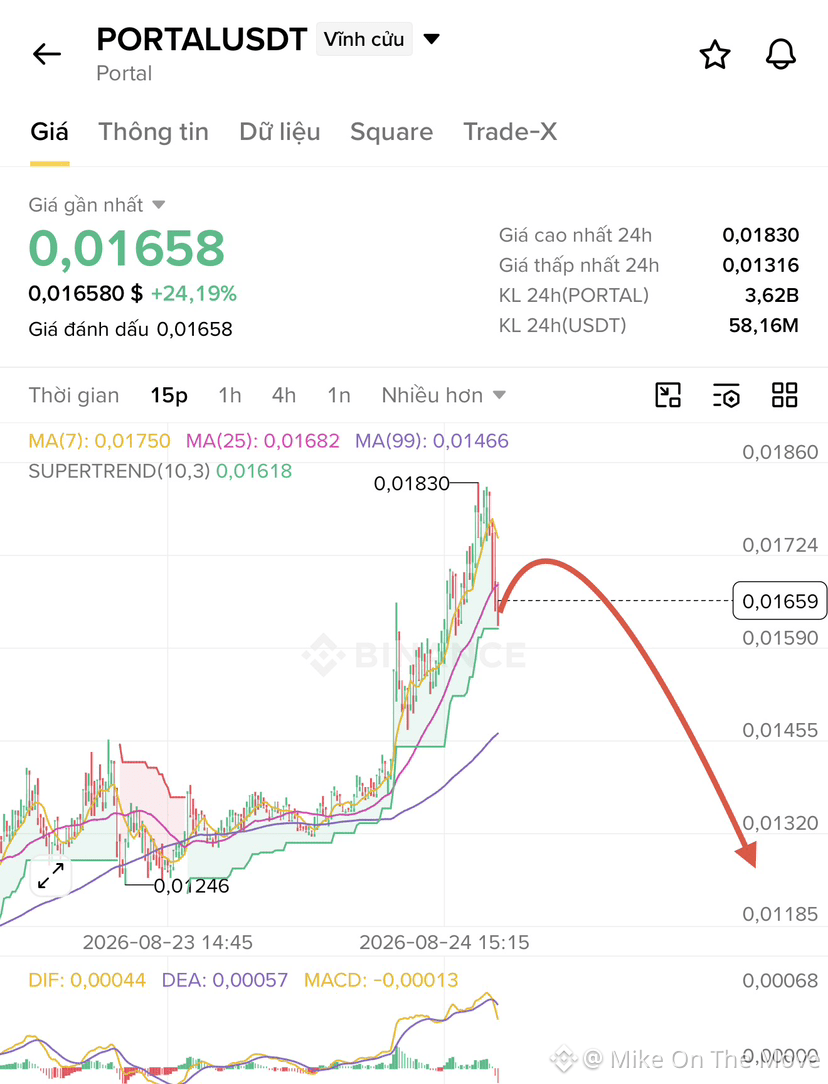Tap the +24,19% change value
This screenshot has width=828, height=1084.
pos(194,294)
